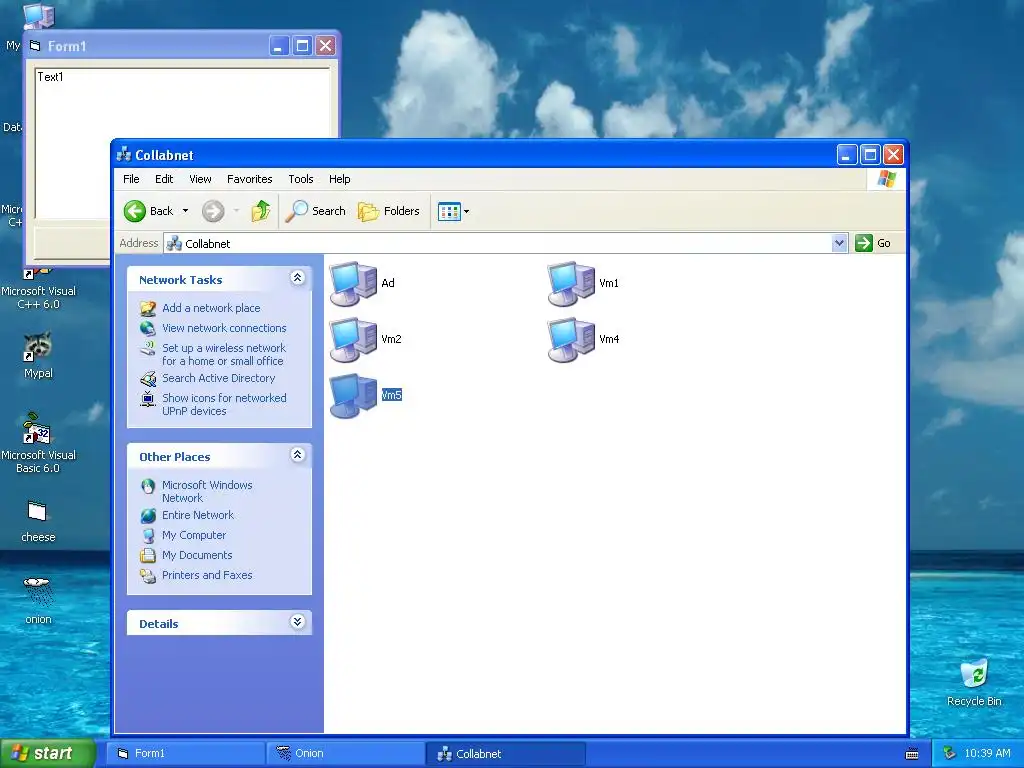
Task: Click the Forward arrow icon
Action: 213,211
